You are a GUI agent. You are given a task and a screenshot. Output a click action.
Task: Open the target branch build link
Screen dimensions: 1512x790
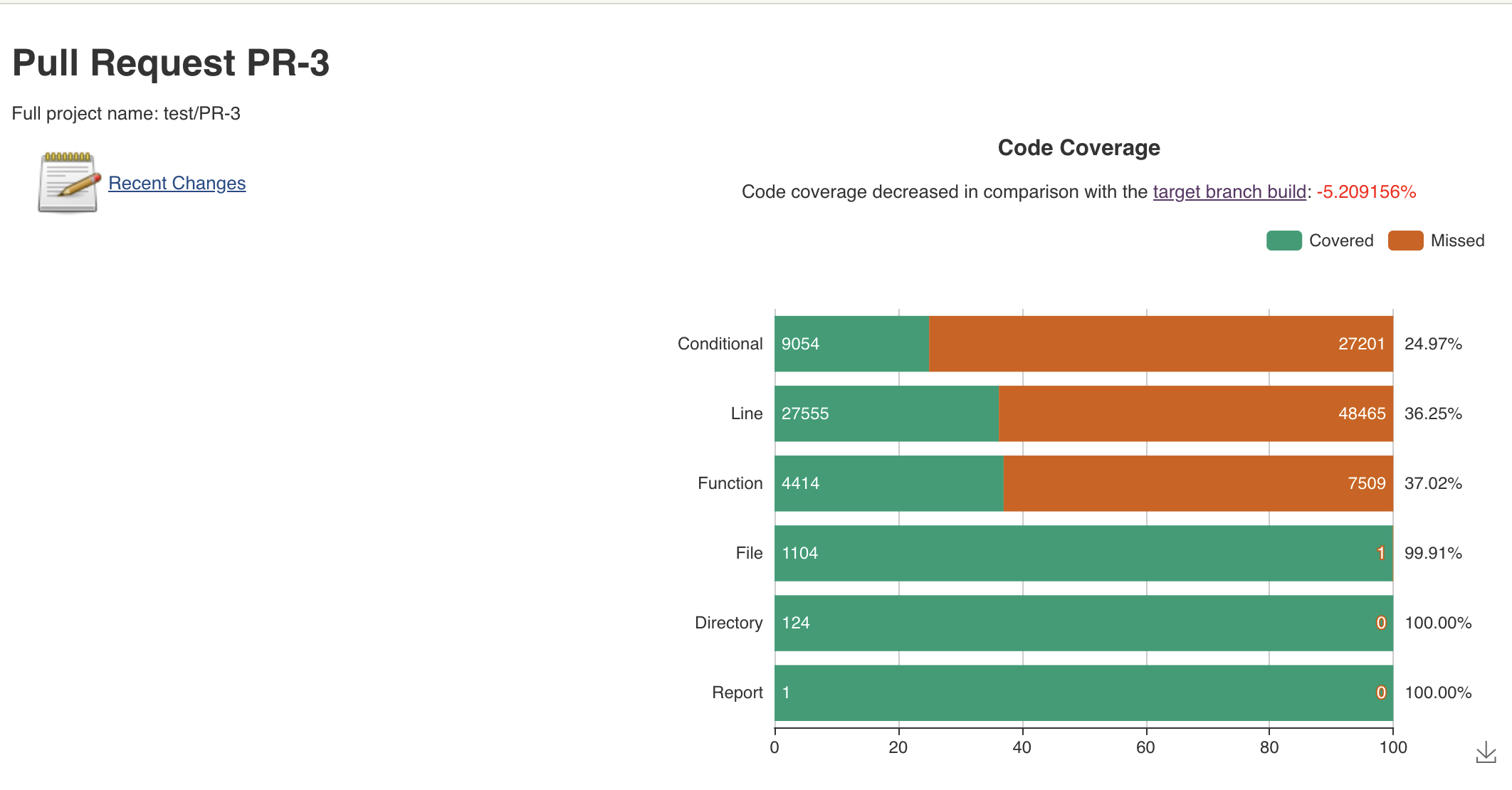1229,191
